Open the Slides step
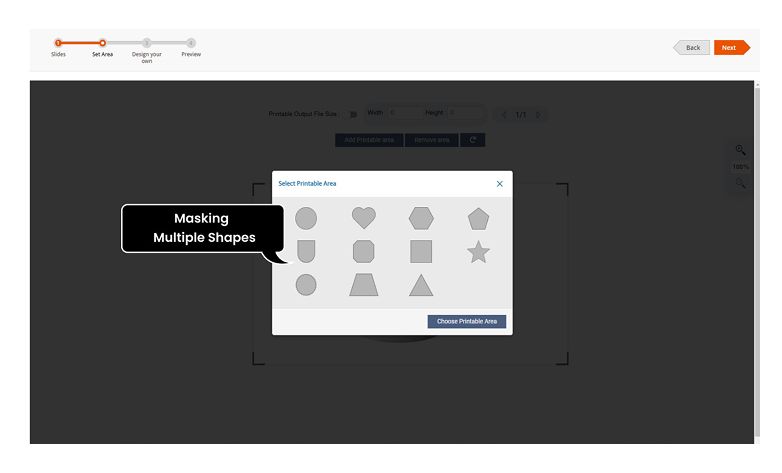 pos(58,43)
